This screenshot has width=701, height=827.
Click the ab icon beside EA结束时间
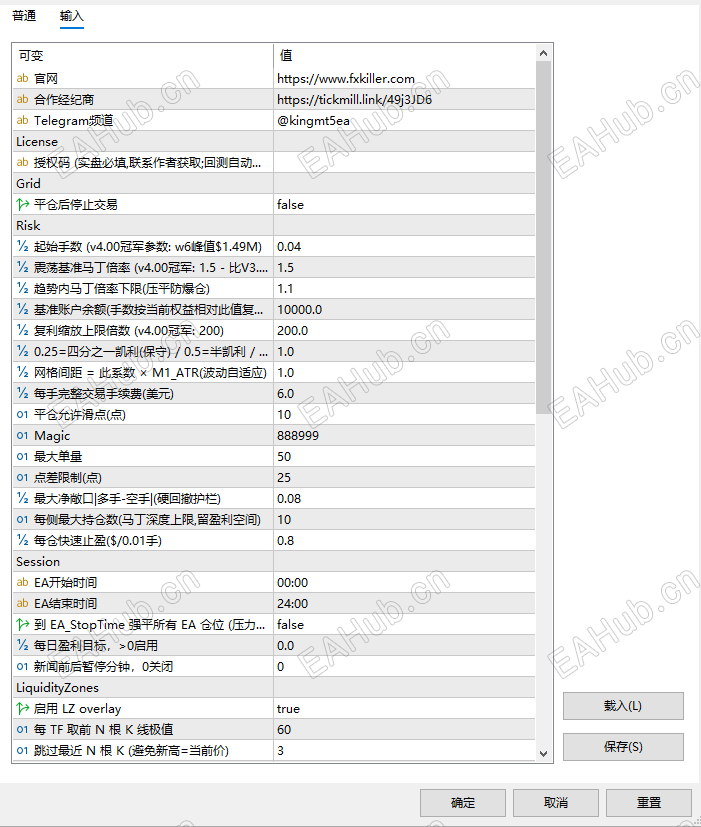coord(22,603)
